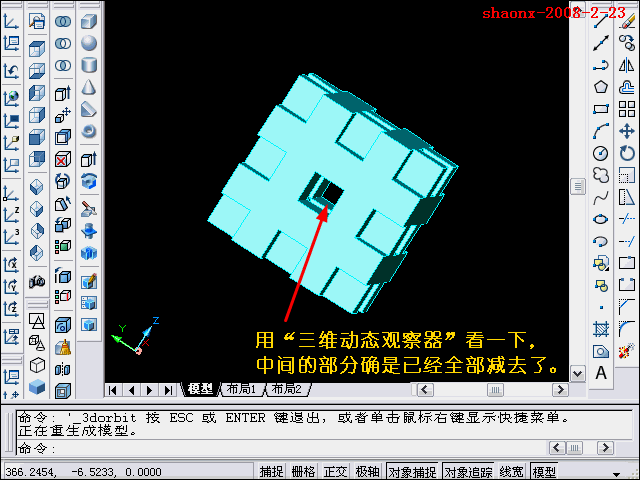
Task: Toggle 对象捕捉 object snap
Action: point(412,471)
